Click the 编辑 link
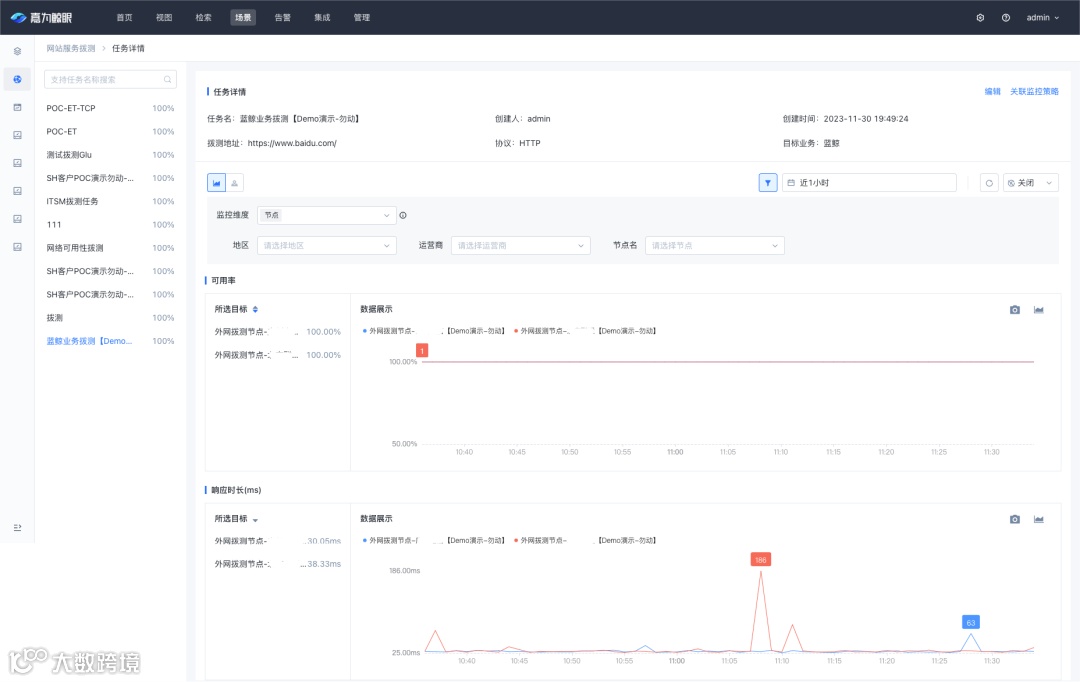 (x=992, y=92)
